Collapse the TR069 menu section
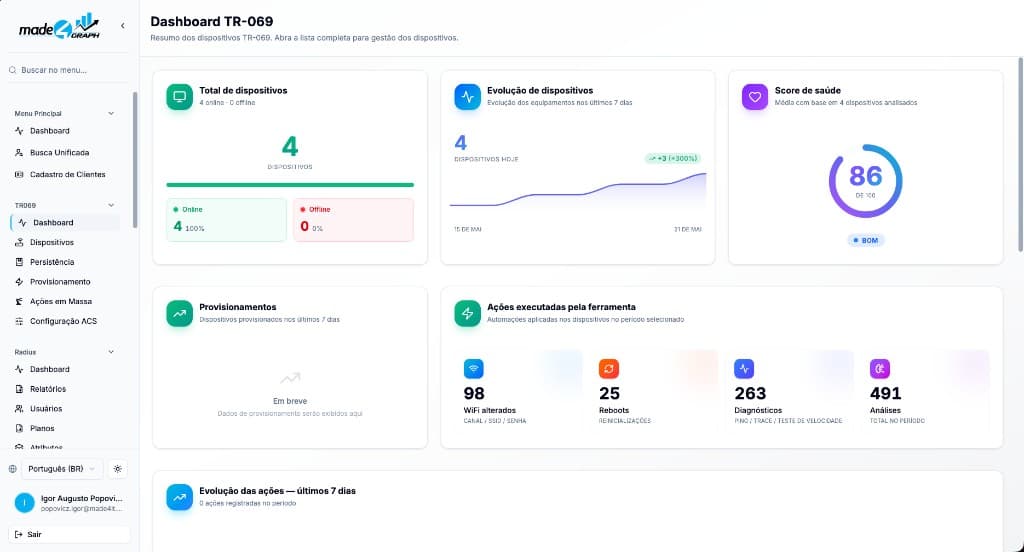 click(111, 205)
